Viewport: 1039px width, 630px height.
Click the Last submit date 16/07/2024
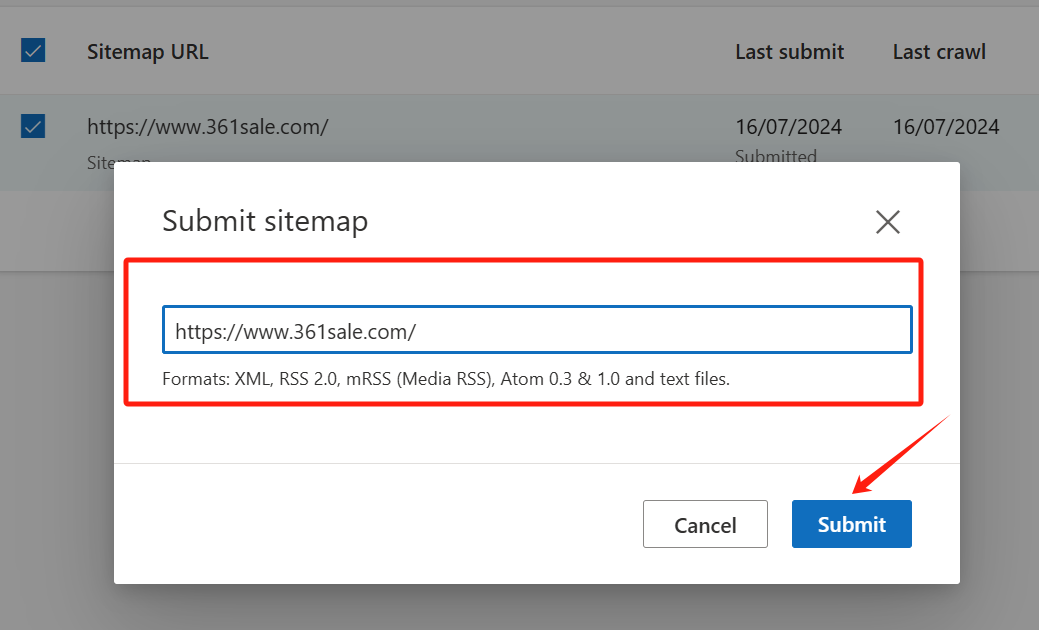point(788,127)
